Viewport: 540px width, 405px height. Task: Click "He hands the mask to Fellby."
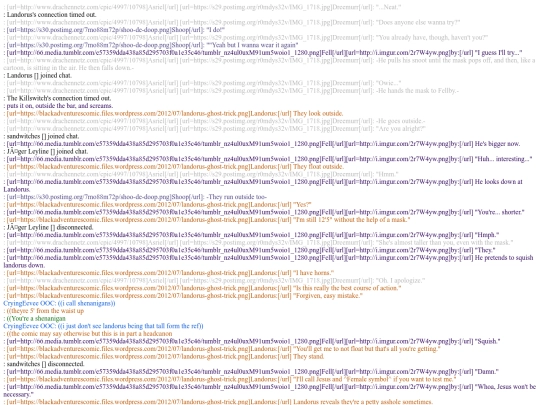point(417,91)
